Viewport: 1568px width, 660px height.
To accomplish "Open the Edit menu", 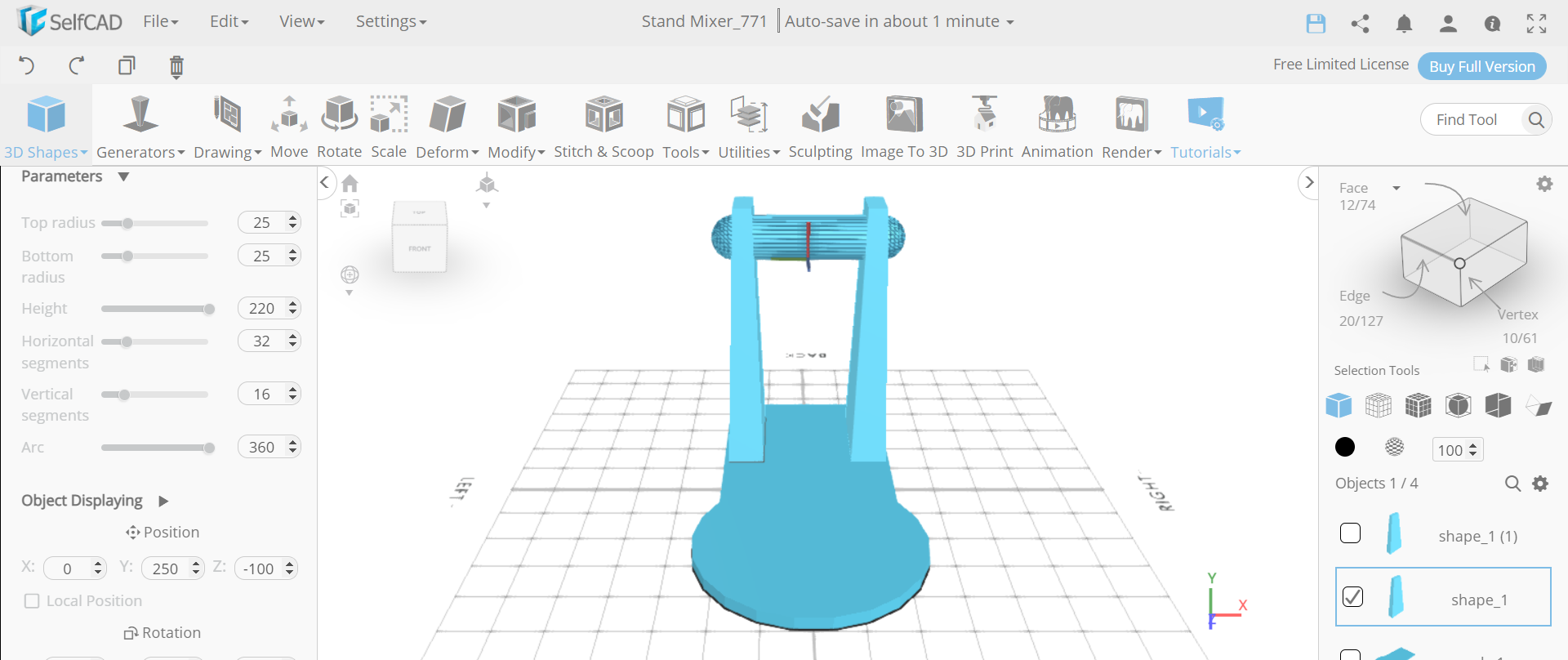I will point(229,22).
